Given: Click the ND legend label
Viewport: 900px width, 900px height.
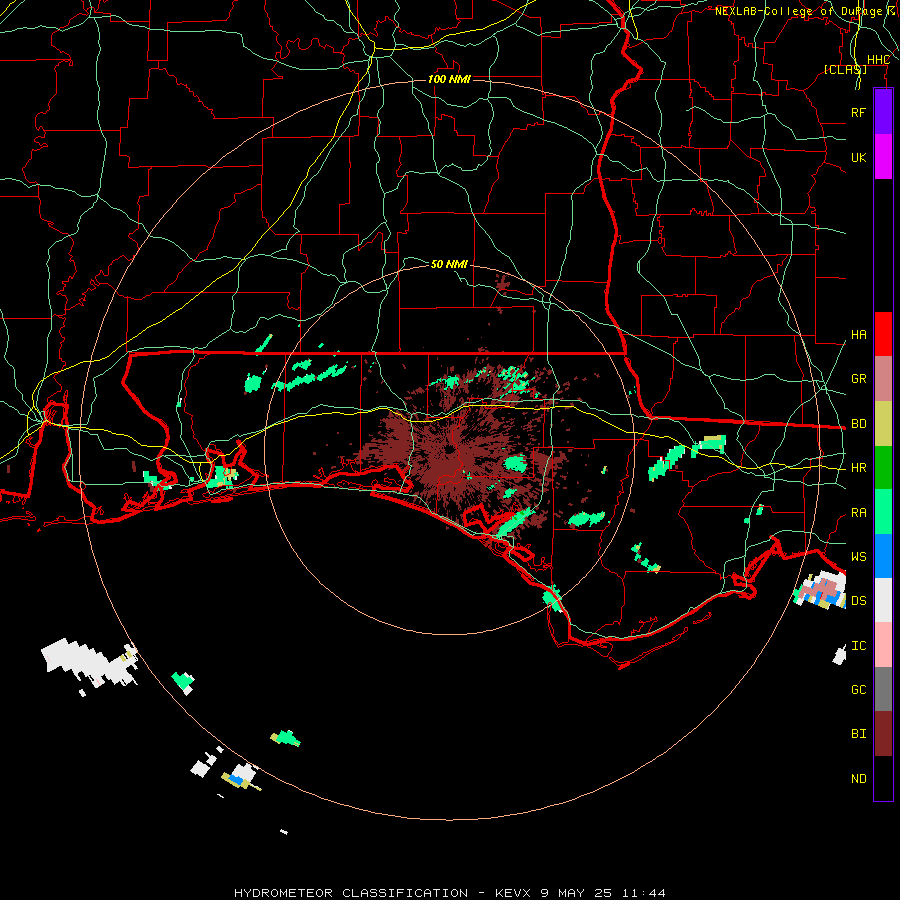Looking at the screenshot, I should tap(858, 779).
